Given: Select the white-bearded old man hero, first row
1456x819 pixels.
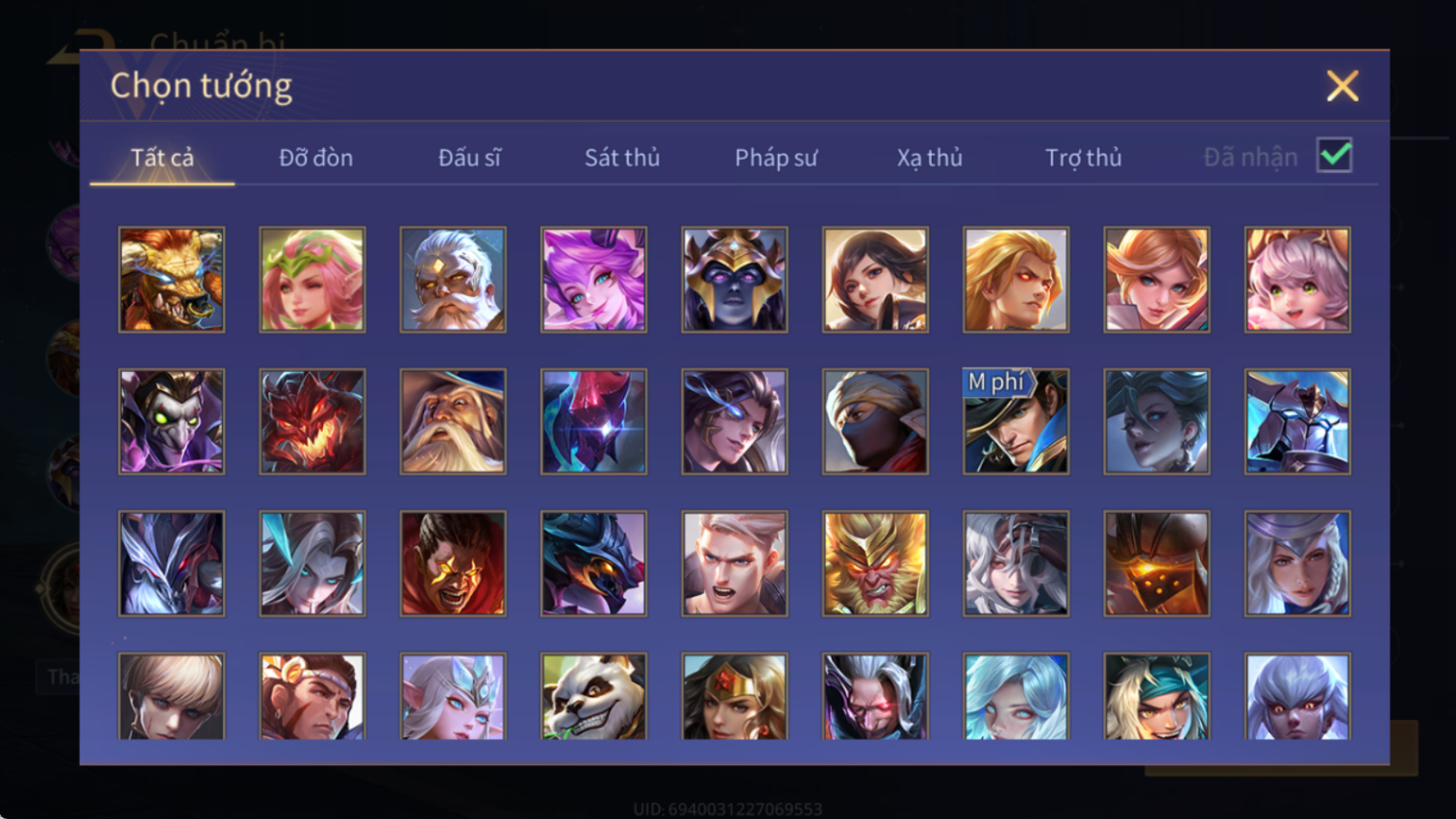Looking at the screenshot, I should tap(453, 280).
